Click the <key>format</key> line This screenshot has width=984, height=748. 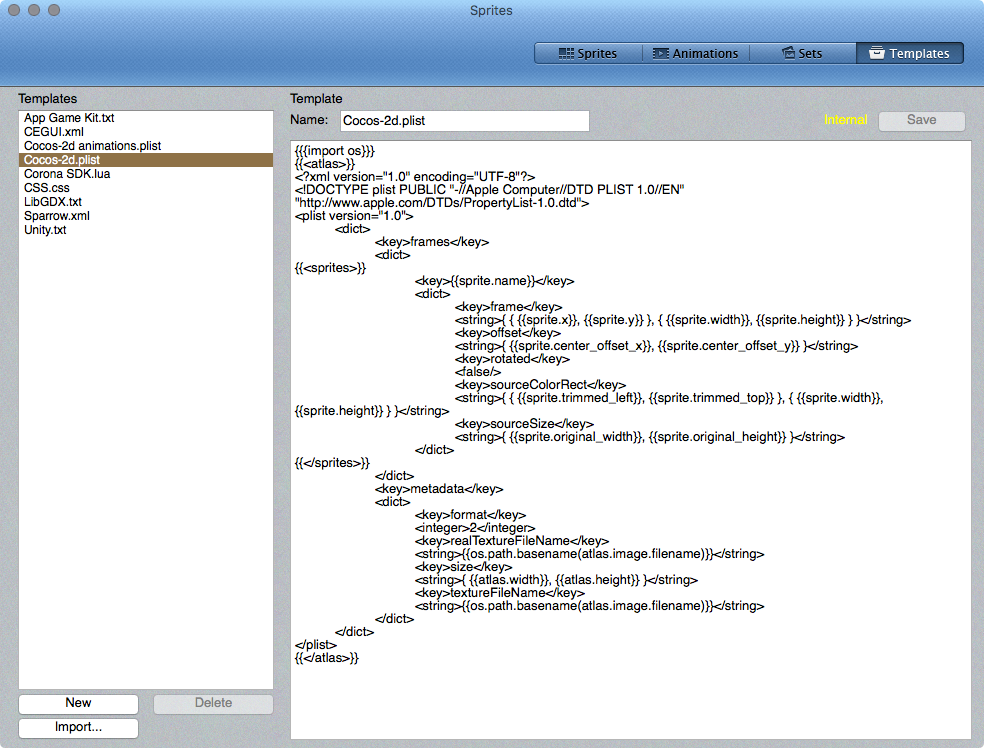pos(470,515)
